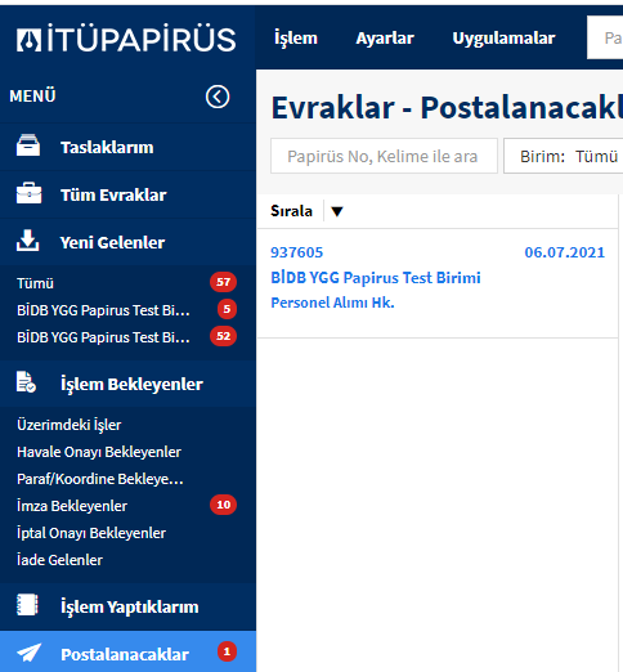The height and width of the screenshot is (672, 625).
Task: Open İptal Onayı Bekleyenler
Action: 91,533
